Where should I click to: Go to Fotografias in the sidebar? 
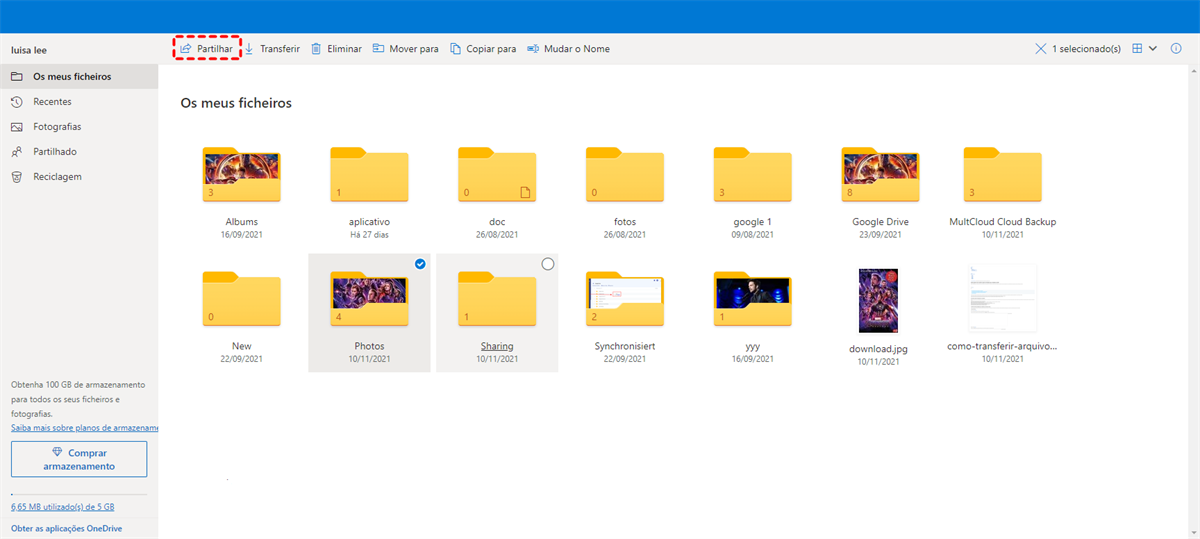click(57, 127)
